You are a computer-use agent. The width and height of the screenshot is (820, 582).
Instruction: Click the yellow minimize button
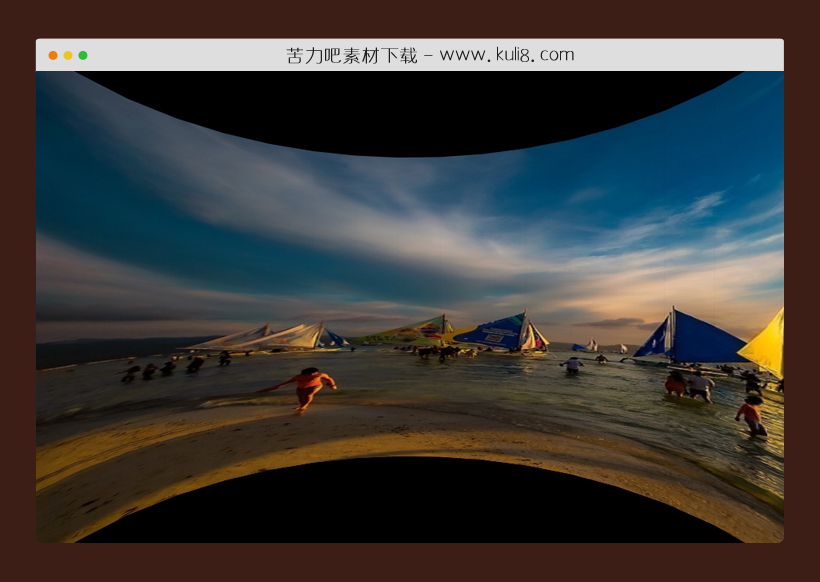tap(67, 54)
